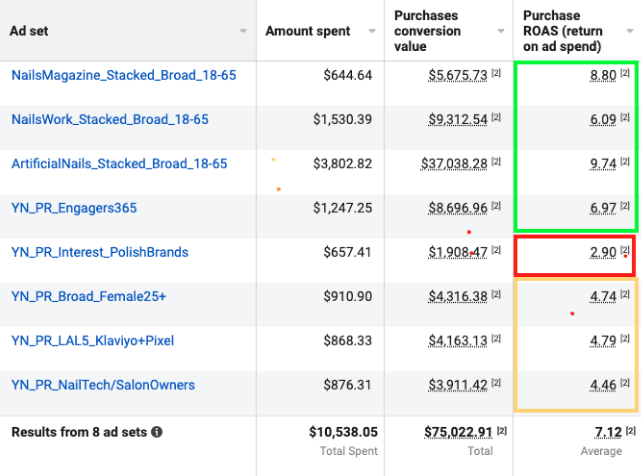Open the YN_PR_Engagers365 ad set
641x476 pixels.
74,208
